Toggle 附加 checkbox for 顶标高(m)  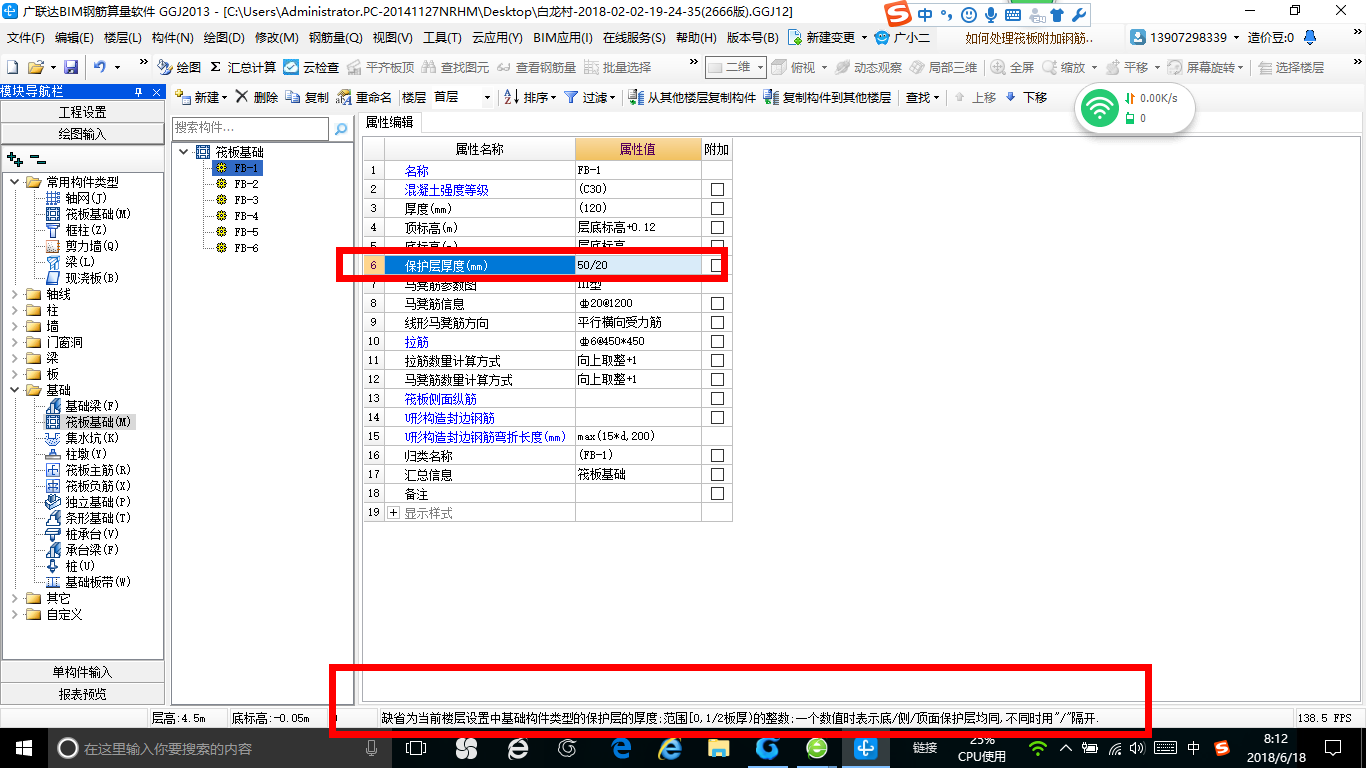[x=717, y=228]
